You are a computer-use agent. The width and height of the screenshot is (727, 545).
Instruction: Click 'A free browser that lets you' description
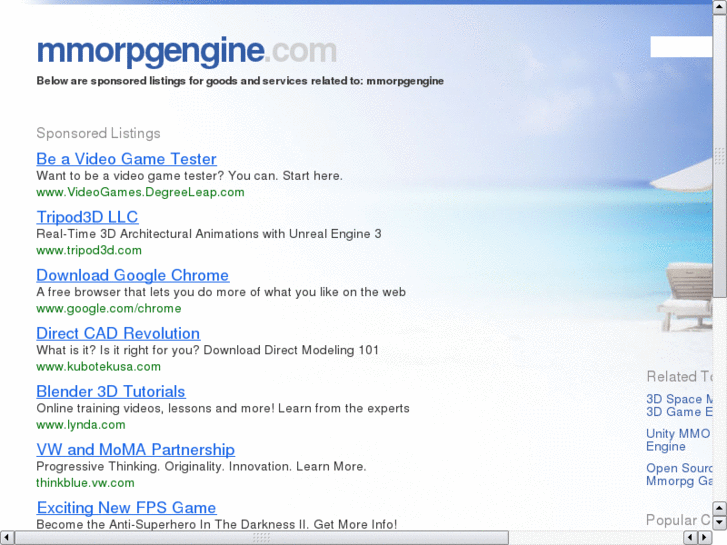coord(221,292)
